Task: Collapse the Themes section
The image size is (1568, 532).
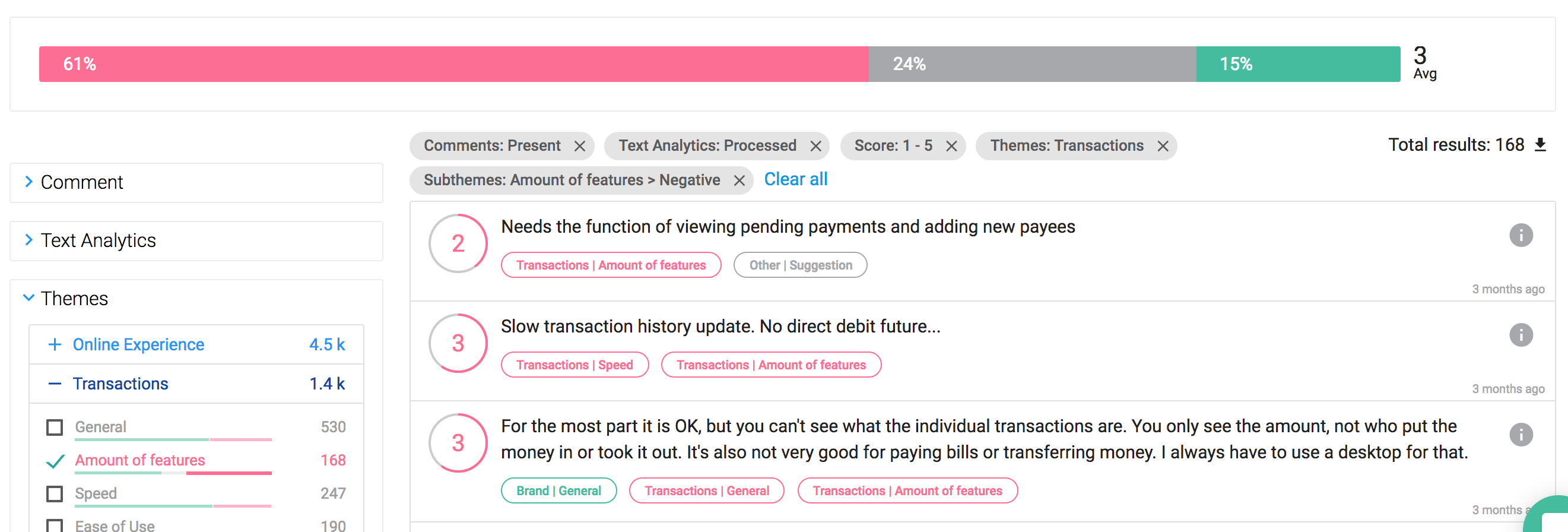Action: pyautogui.click(x=28, y=298)
